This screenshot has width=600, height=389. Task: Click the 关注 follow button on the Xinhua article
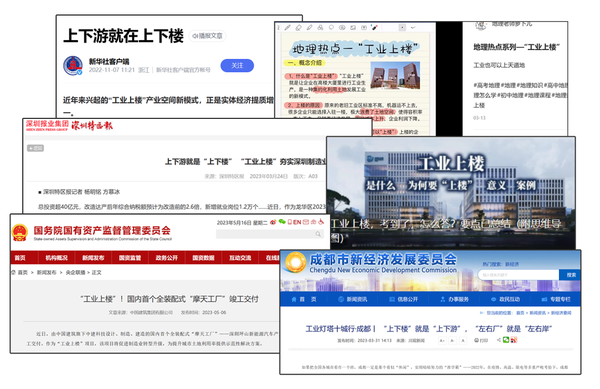click(x=237, y=65)
